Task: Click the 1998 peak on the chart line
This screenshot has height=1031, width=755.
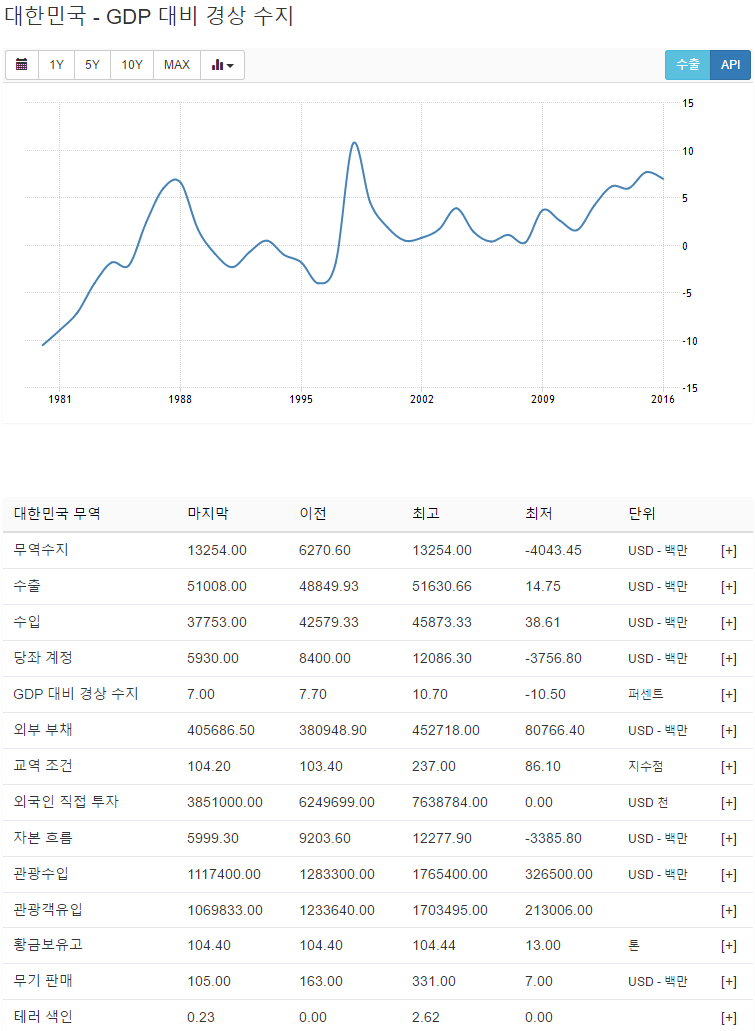Action: click(x=354, y=143)
